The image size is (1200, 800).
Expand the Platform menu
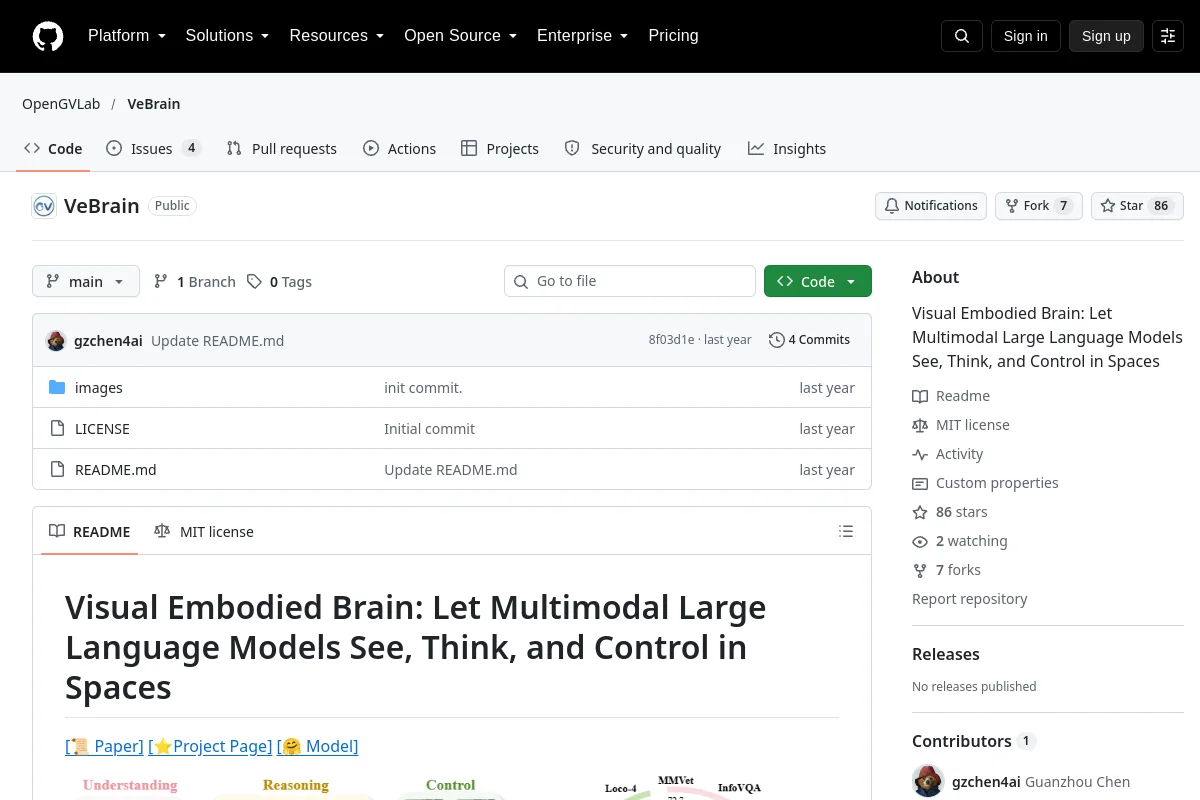(127, 36)
